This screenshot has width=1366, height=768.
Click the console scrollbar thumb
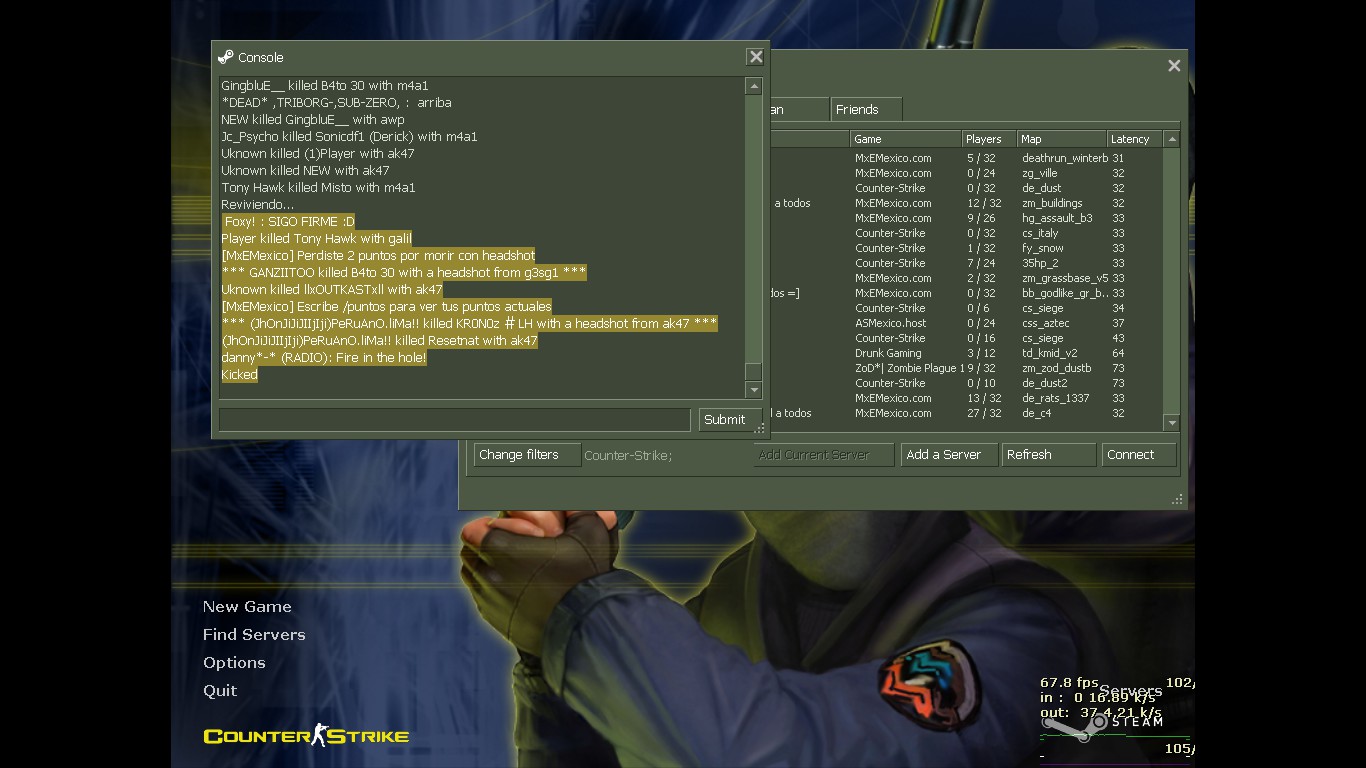tap(754, 371)
